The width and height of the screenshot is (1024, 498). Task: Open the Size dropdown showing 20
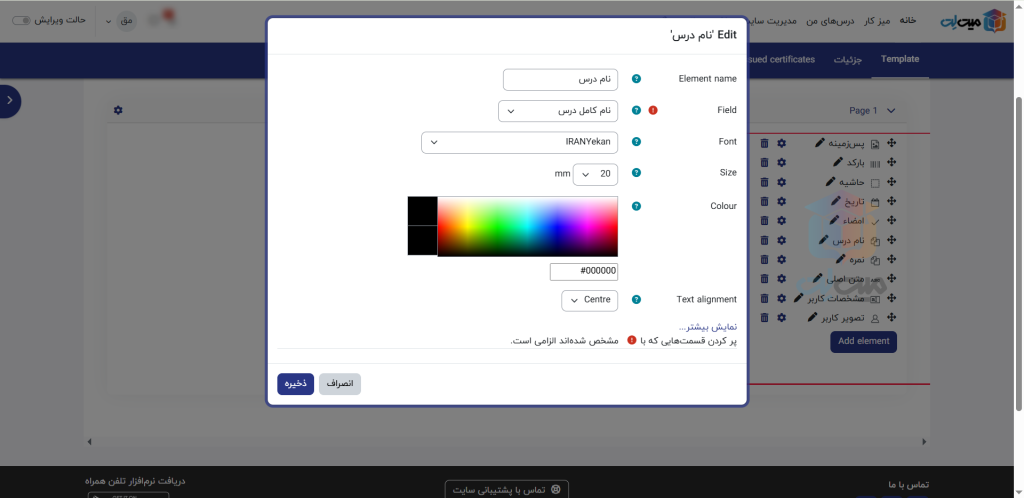tap(595, 174)
